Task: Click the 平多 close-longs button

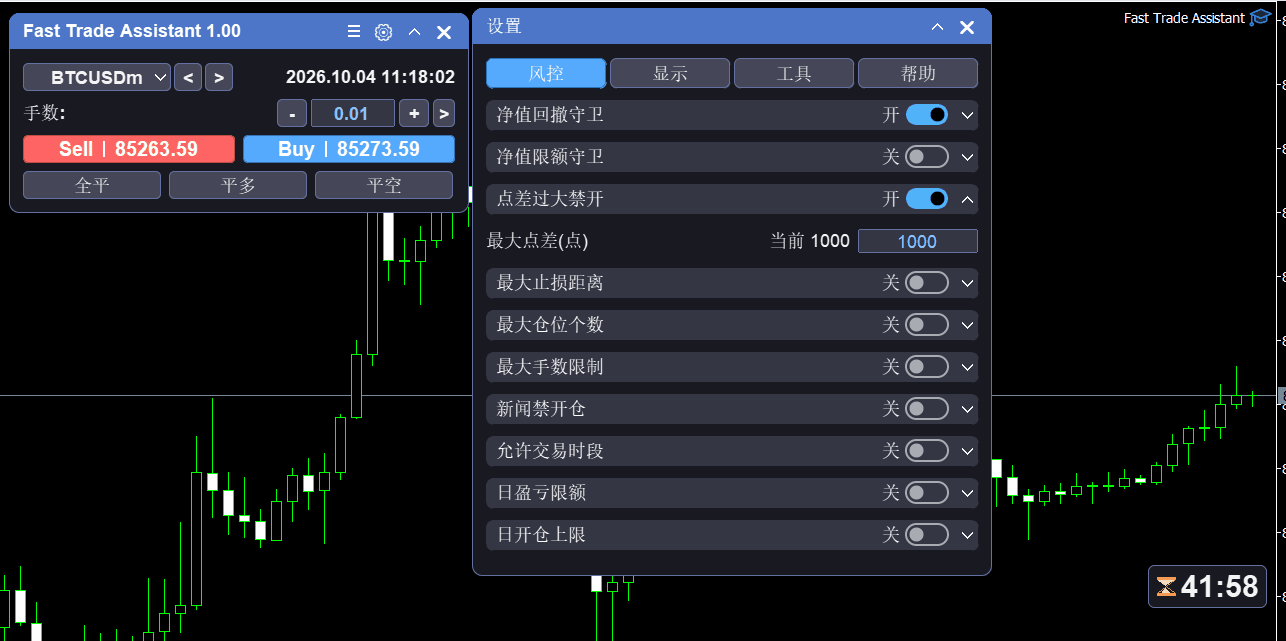Action: point(238,185)
